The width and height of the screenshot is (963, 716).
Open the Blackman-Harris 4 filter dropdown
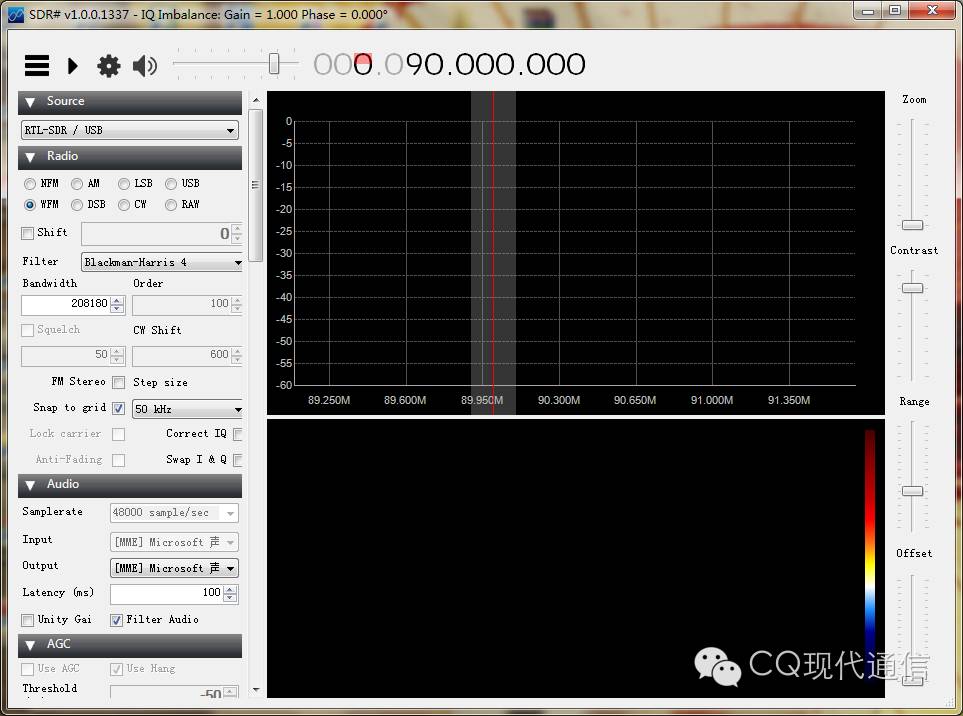point(162,263)
